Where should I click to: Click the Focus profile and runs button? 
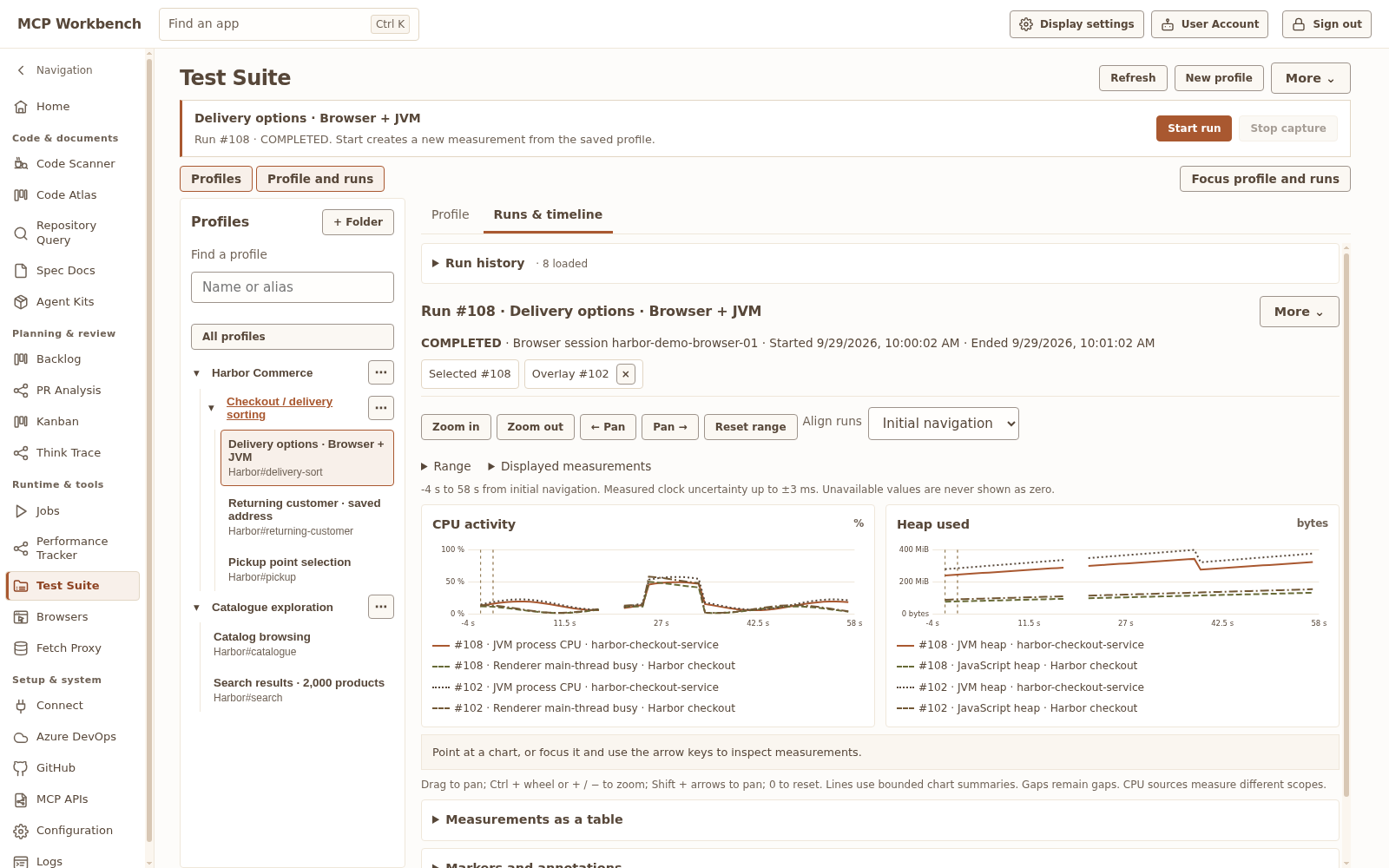(1265, 179)
